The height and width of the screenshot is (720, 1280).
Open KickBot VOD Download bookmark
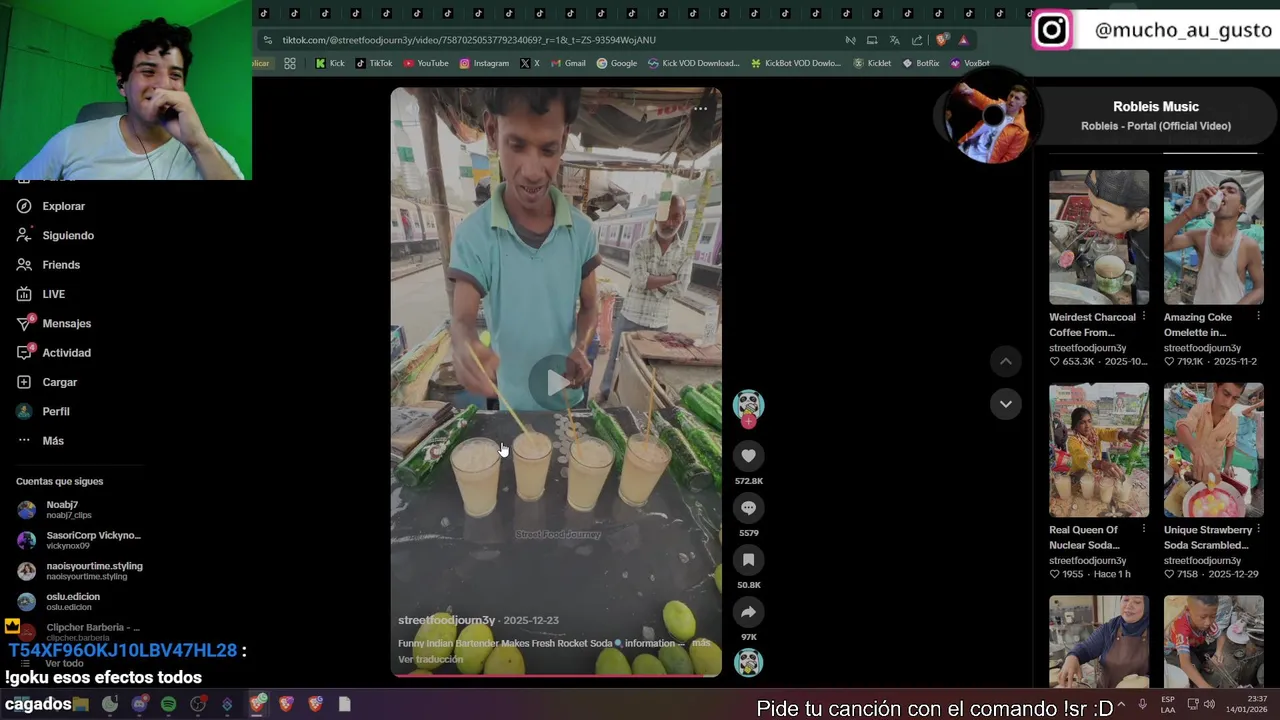click(796, 63)
